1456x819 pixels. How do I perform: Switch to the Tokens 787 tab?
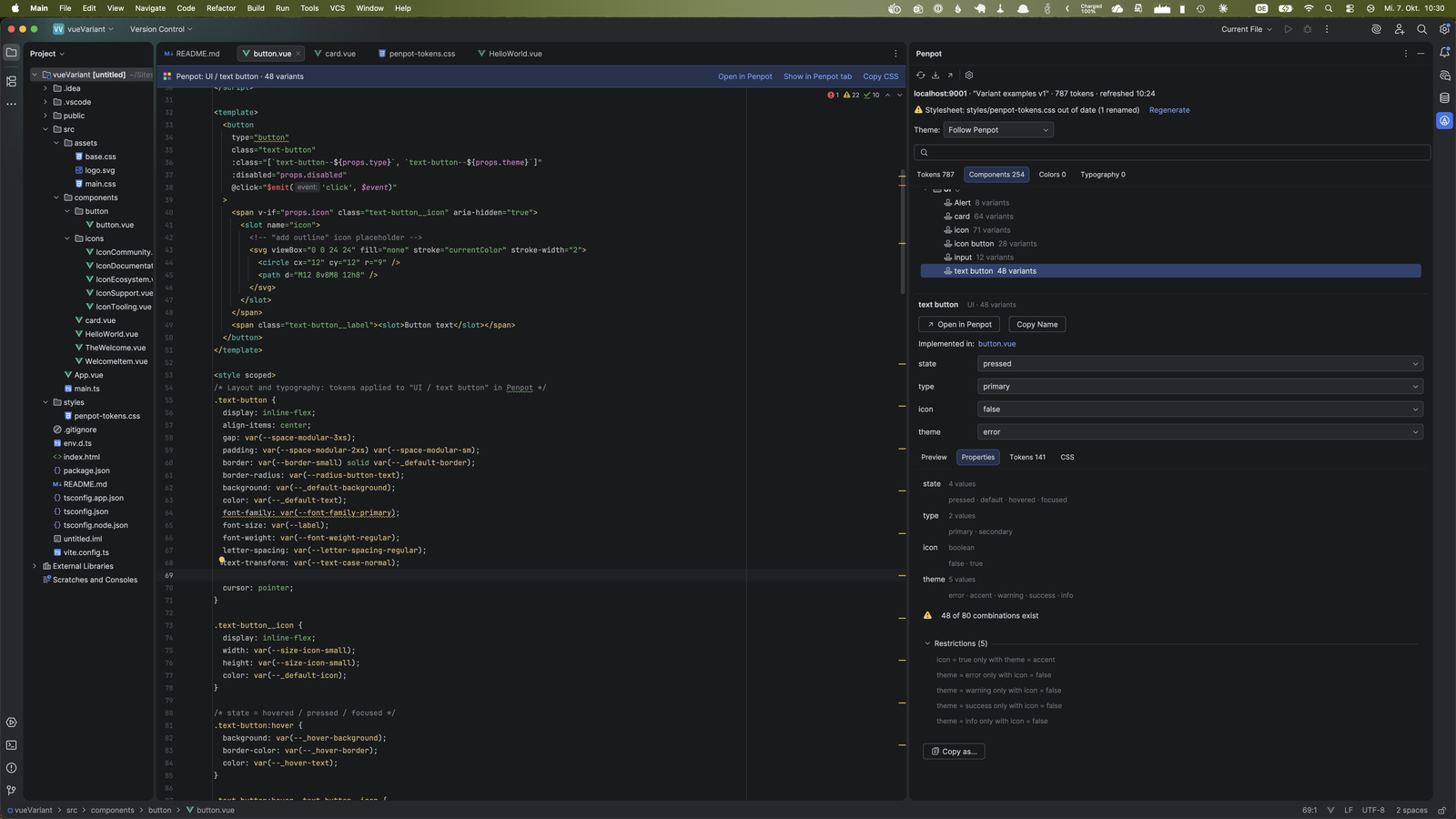(935, 175)
